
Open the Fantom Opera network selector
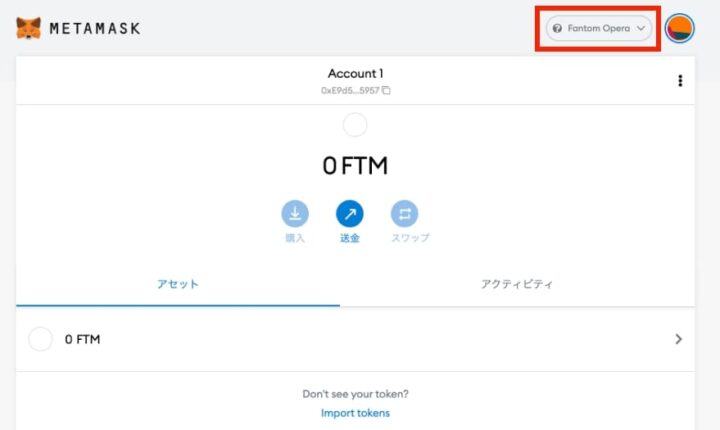[599, 29]
